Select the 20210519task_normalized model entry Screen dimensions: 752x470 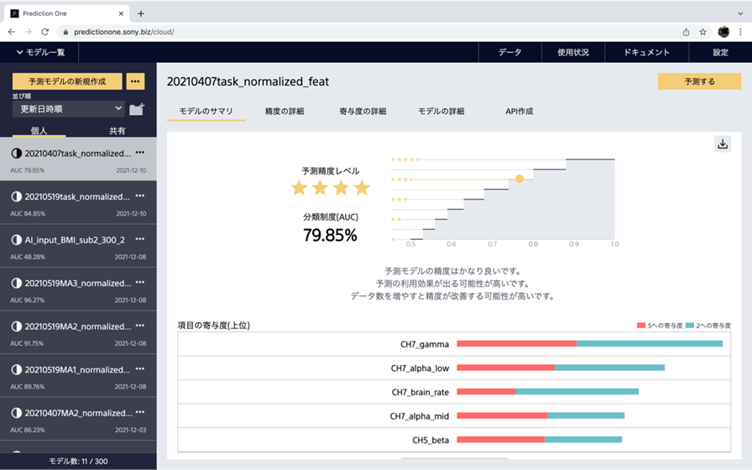[78, 203]
